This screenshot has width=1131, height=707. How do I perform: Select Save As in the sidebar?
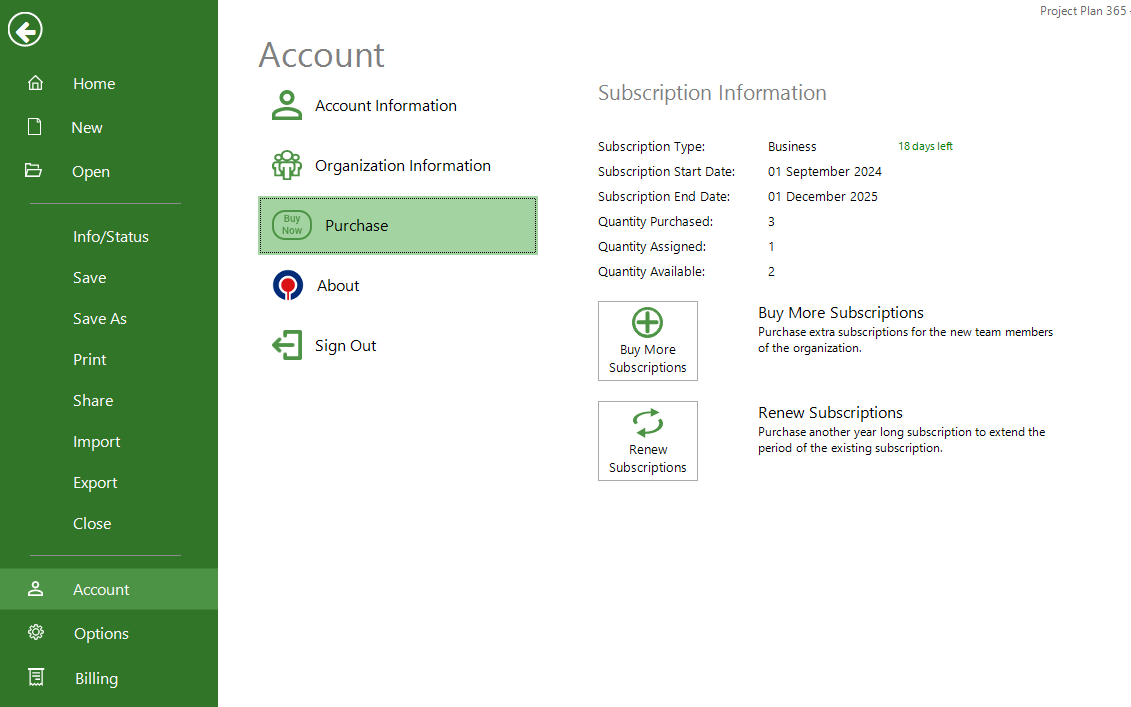[100, 319]
